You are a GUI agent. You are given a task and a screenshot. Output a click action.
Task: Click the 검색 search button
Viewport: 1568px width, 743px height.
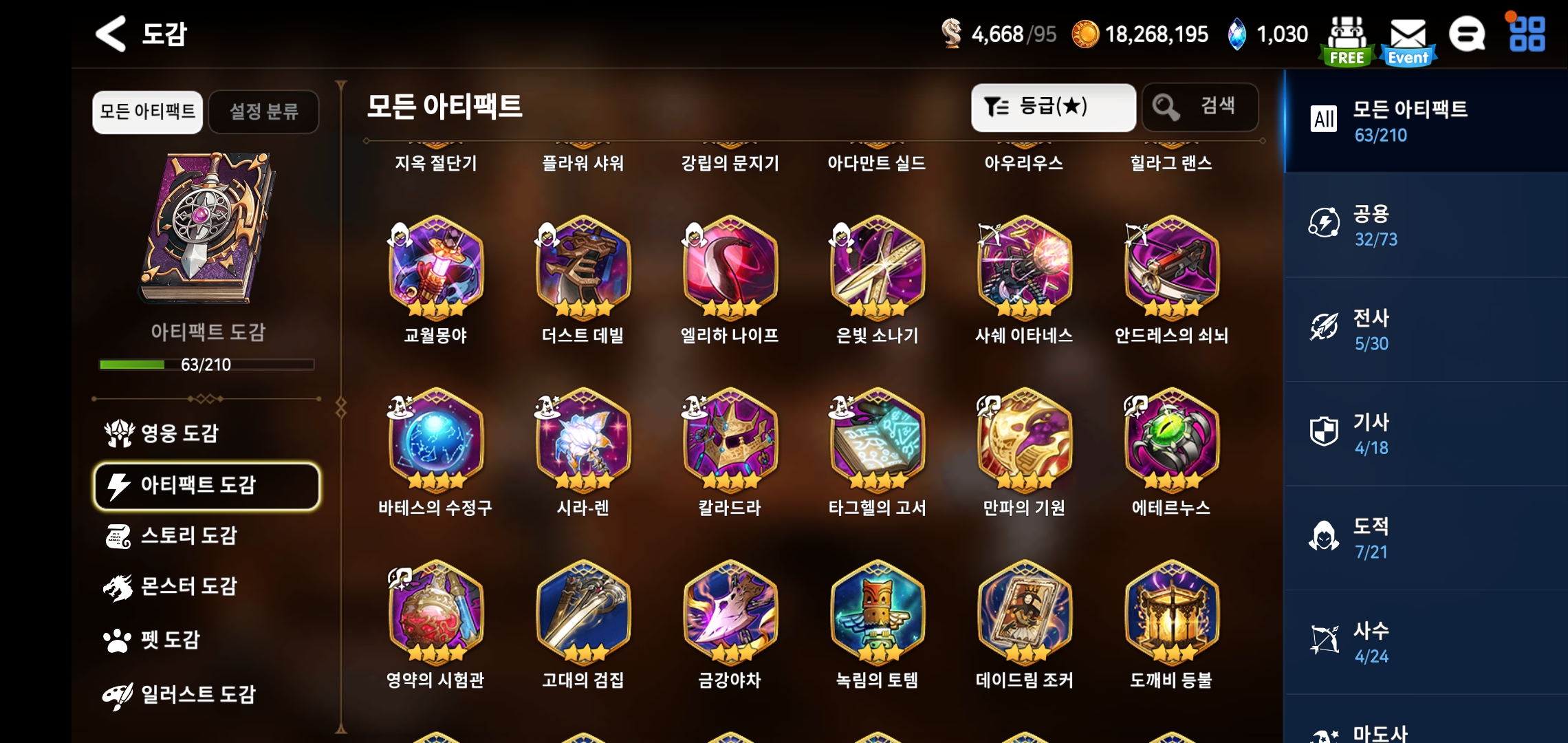(1200, 107)
